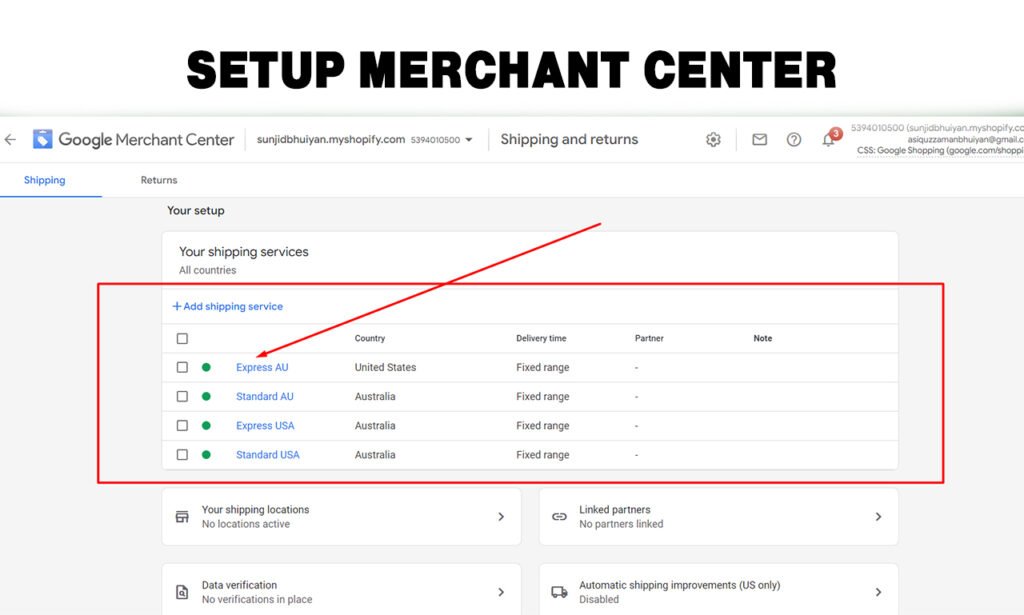The image size is (1024, 615).
Task: Click the green status dot for Standard USA
Action: coord(206,454)
